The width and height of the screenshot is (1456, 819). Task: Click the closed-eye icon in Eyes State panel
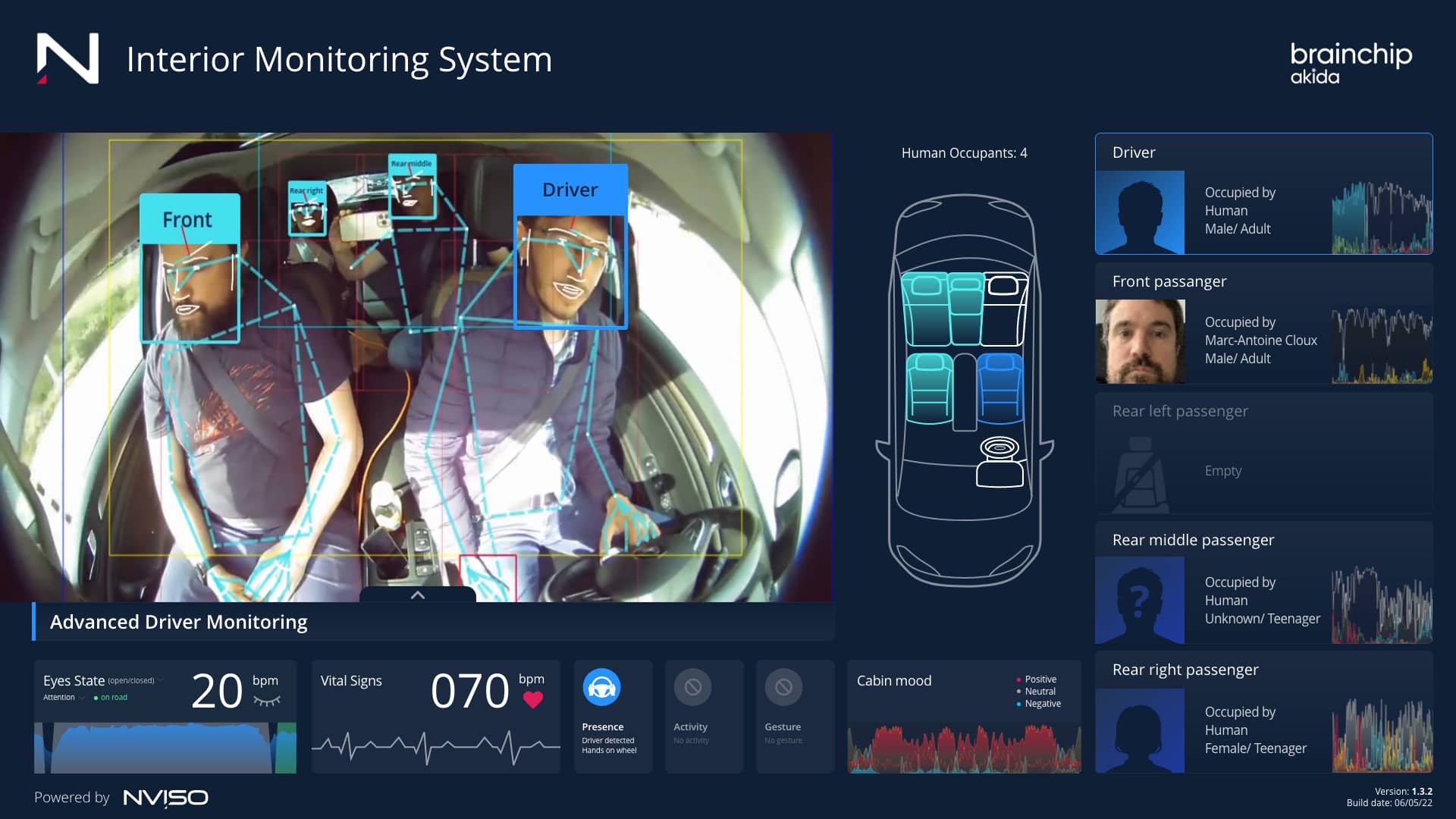[267, 701]
